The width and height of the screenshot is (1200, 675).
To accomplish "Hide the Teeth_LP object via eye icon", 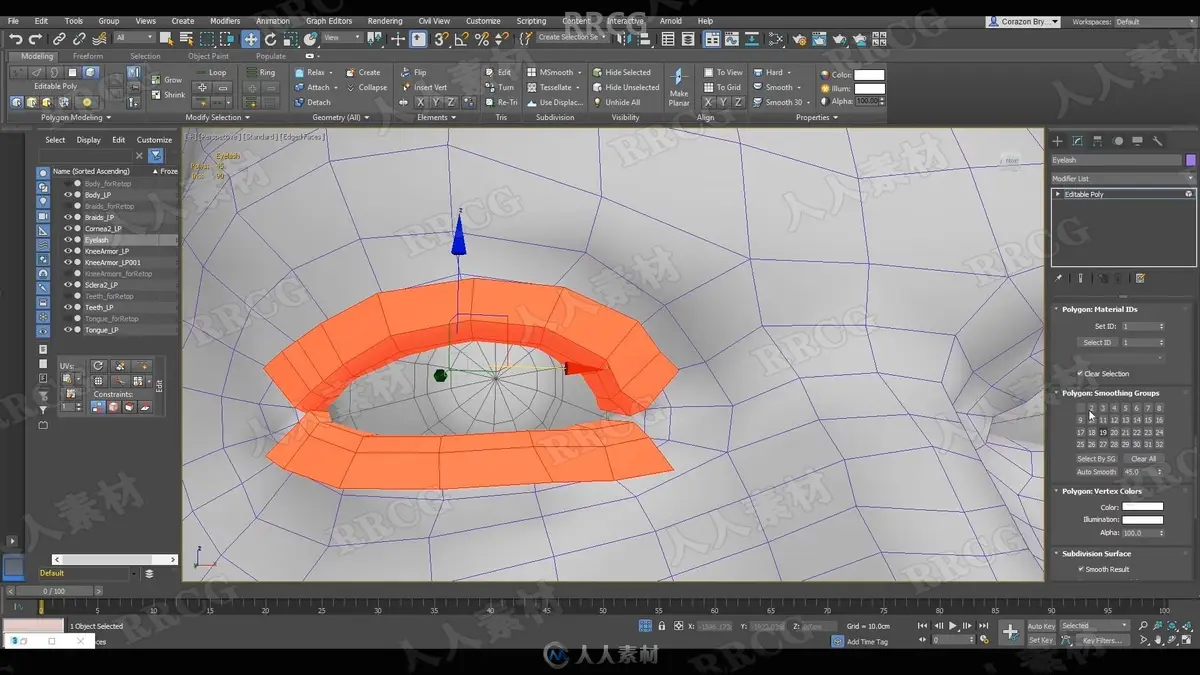I will (69, 307).
